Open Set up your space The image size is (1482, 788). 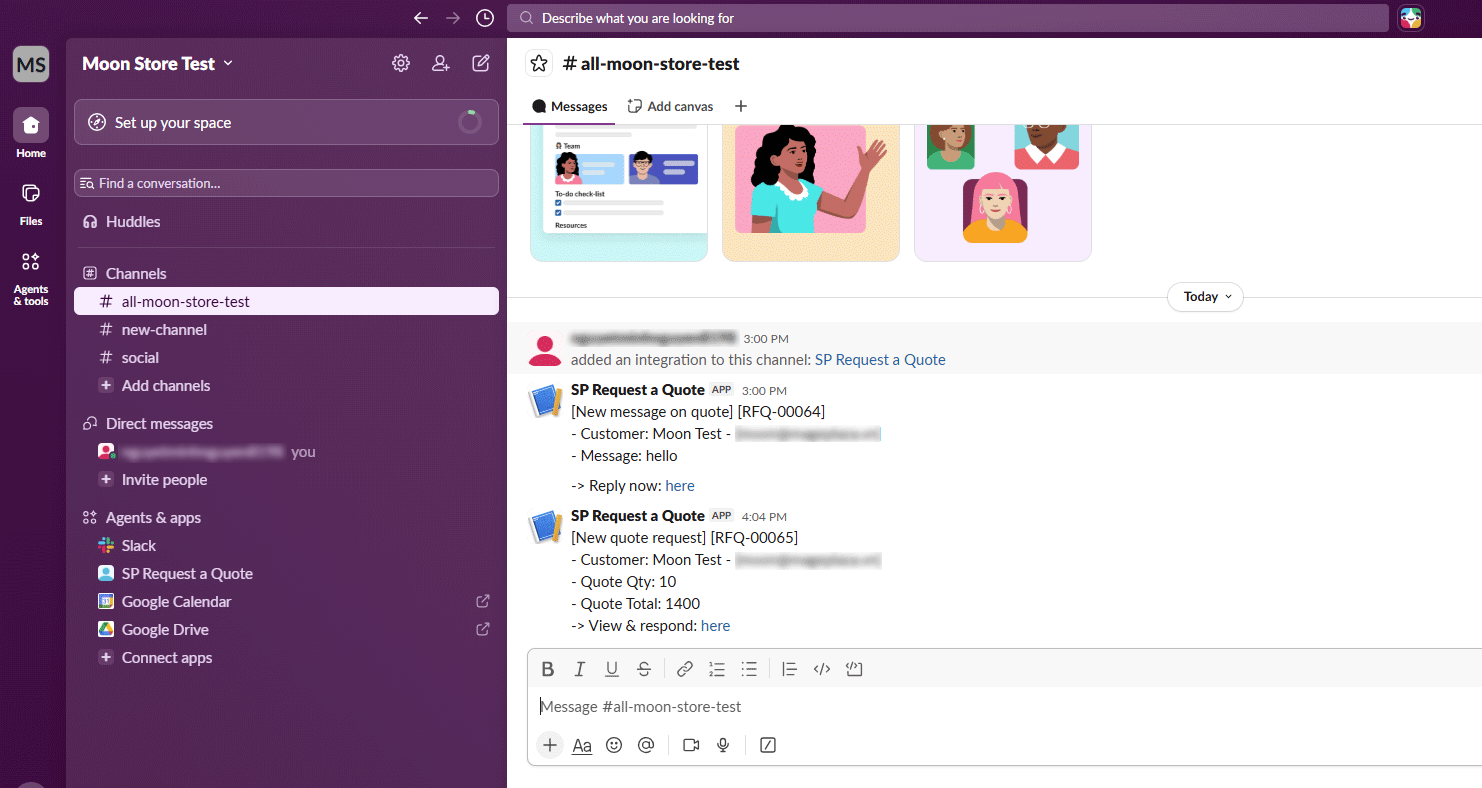click(x=286, y=122)
